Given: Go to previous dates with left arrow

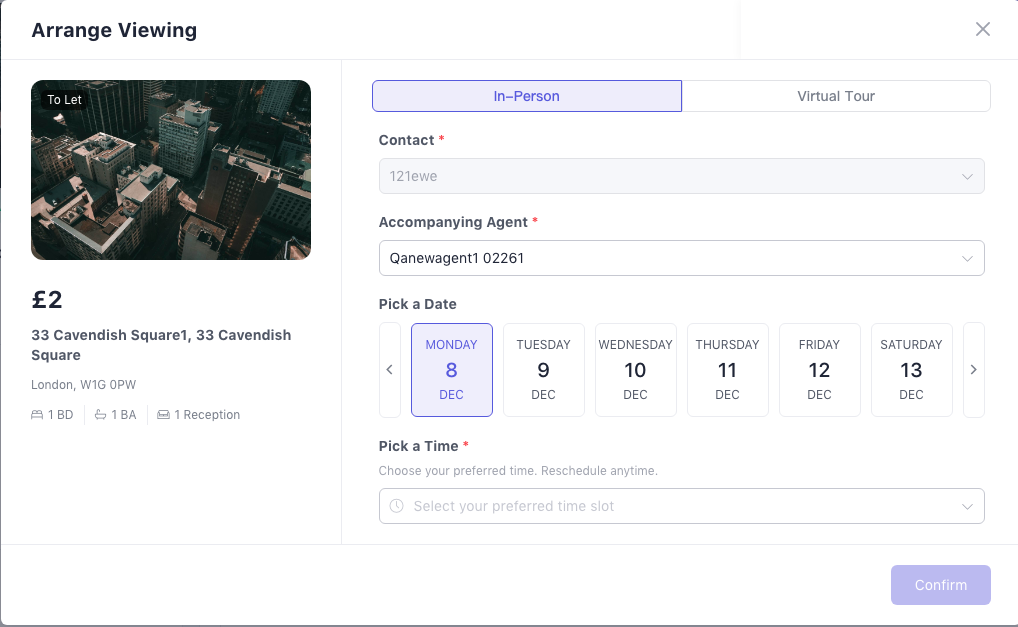Looking at the screenshot, I should coord(390,369).
